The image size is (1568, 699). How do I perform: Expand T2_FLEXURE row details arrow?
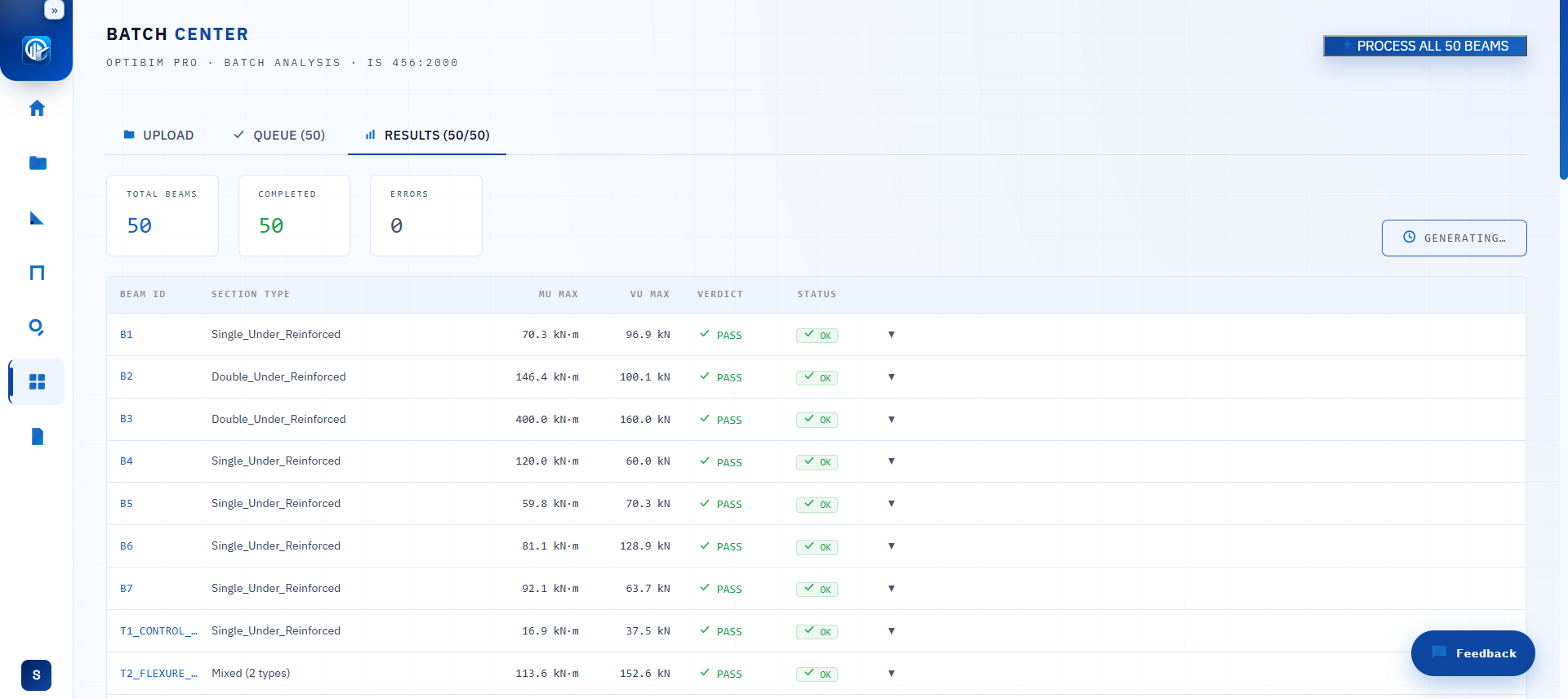click(x=892, y=673)
